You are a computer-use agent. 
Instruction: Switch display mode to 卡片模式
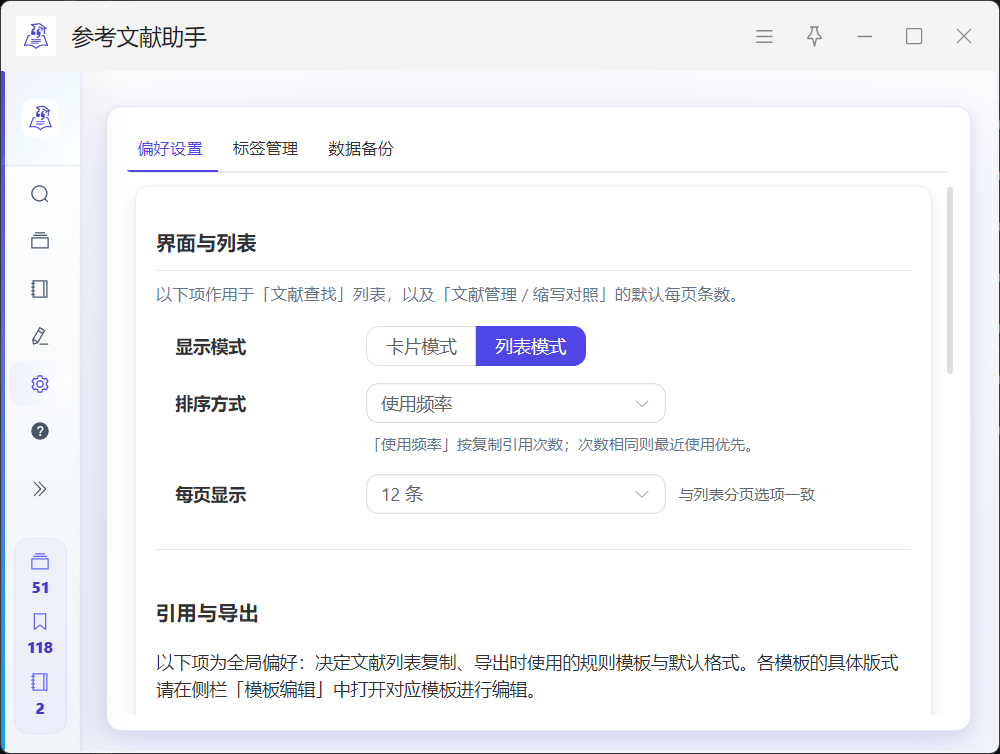[x=421, y=347]
